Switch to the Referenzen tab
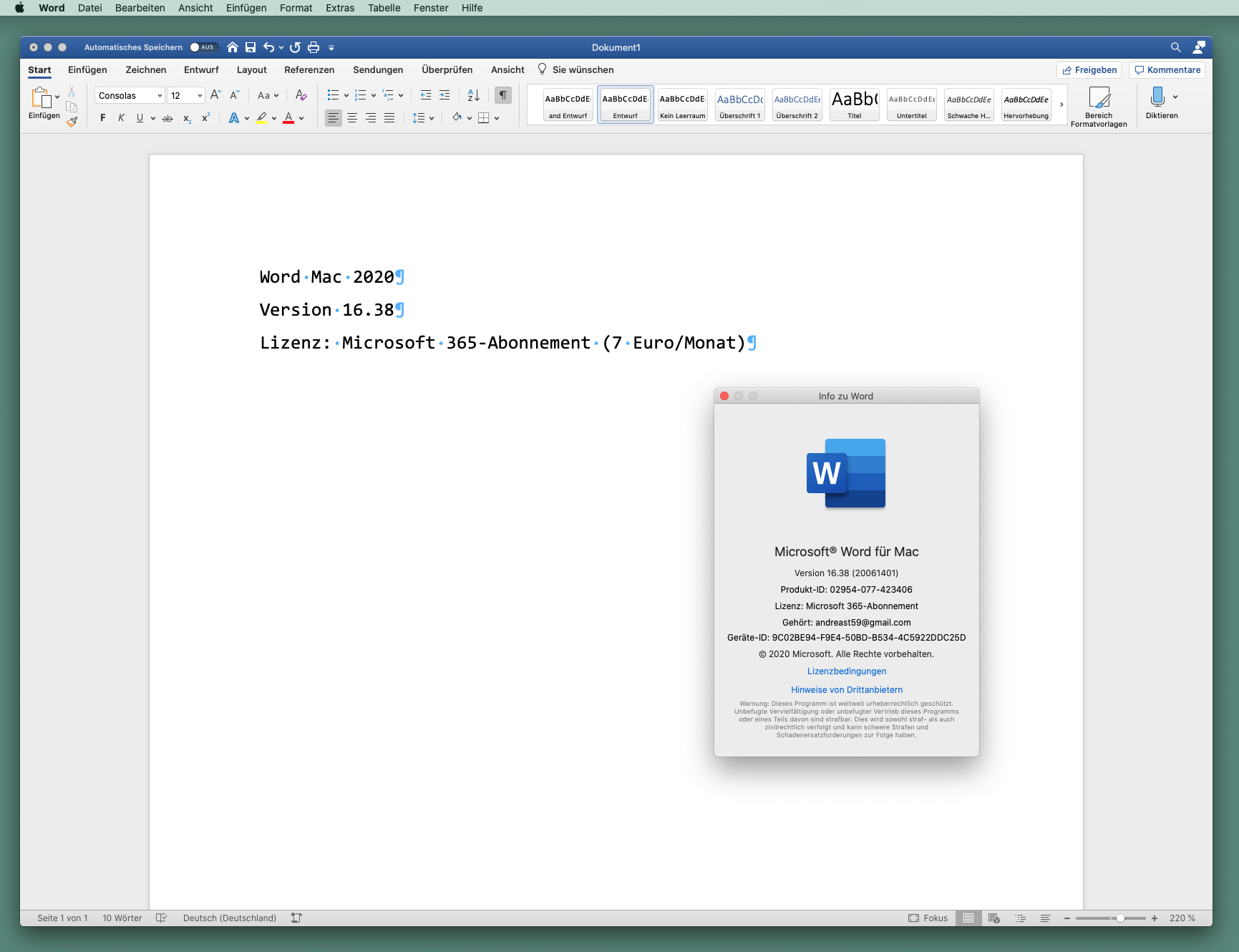The height and width of the screenshot is (952, 1239). (309, 69)
